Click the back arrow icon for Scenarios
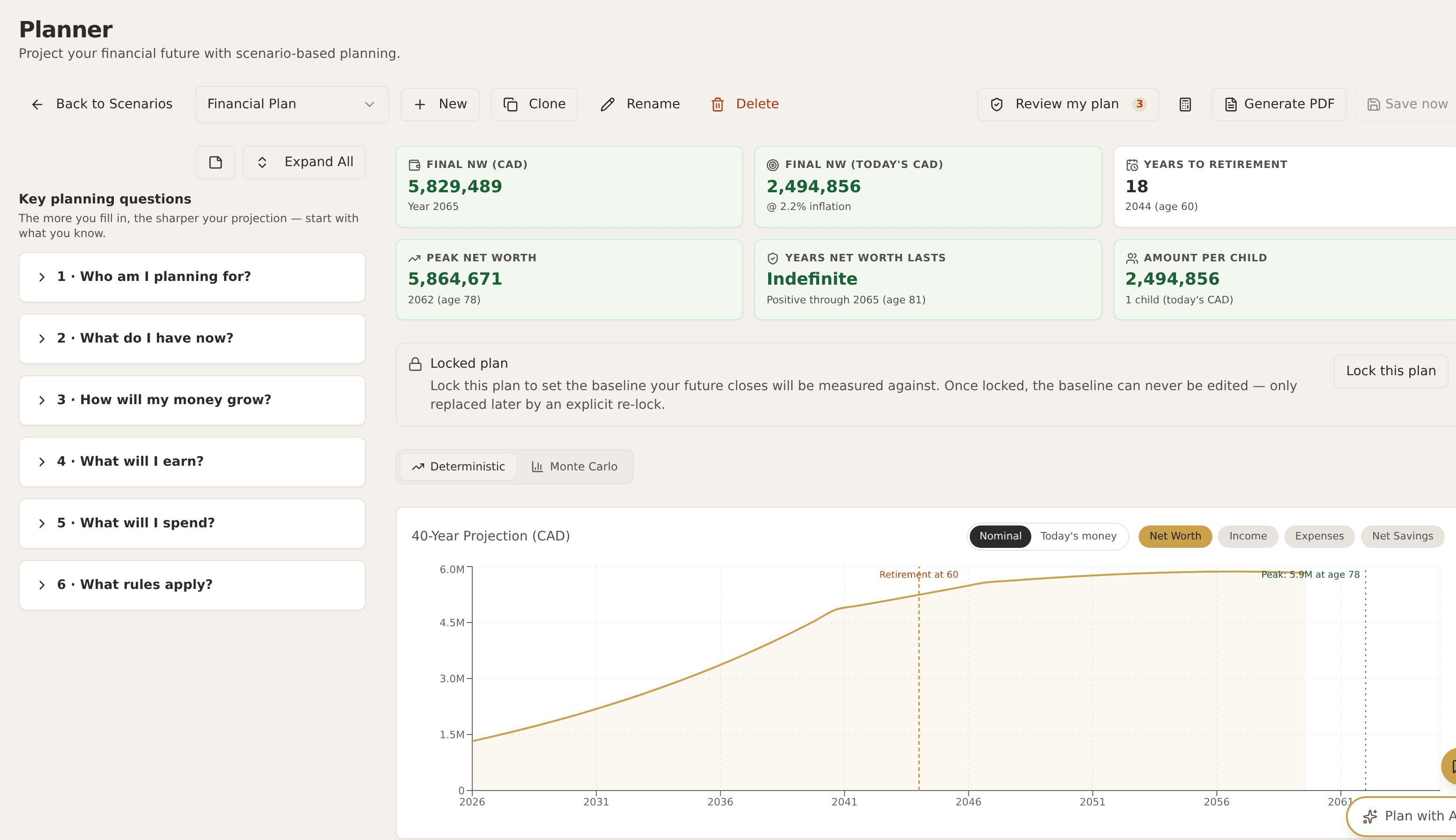Image resolution: width=1456 pixels, height=840 pixels. [x=37, y=105]
